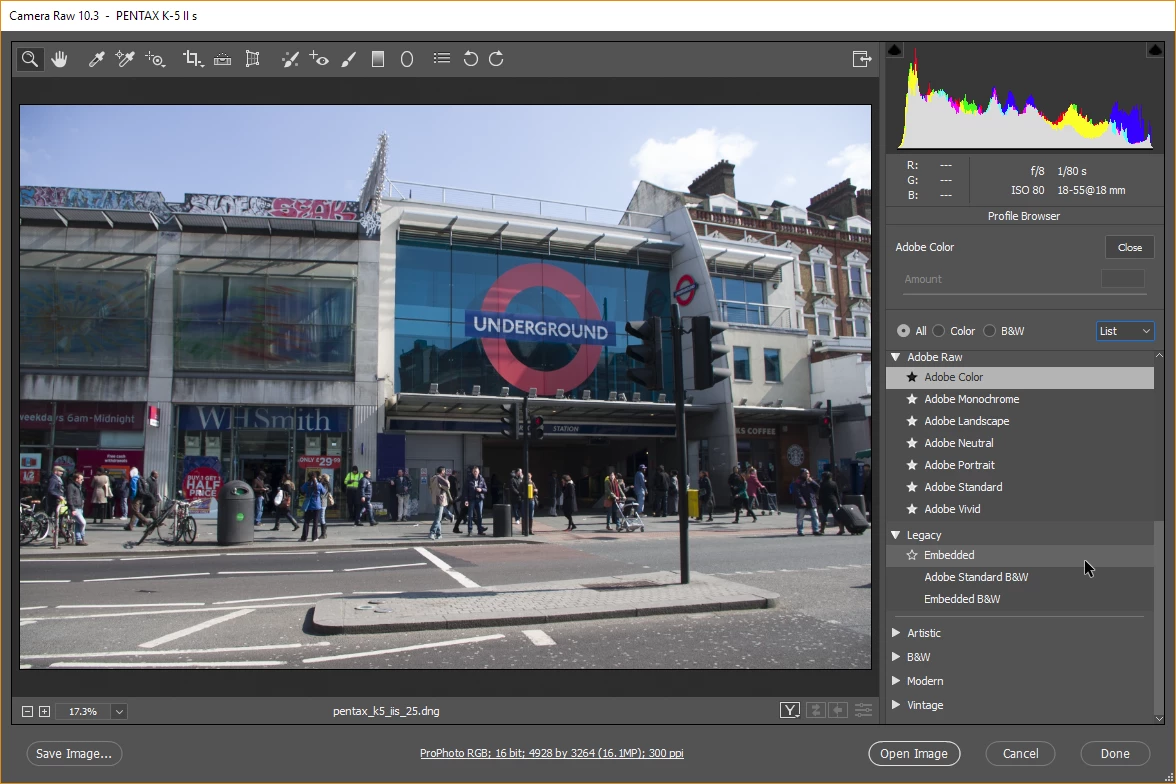Cycle before/after view with Y icon

[790, 710]
